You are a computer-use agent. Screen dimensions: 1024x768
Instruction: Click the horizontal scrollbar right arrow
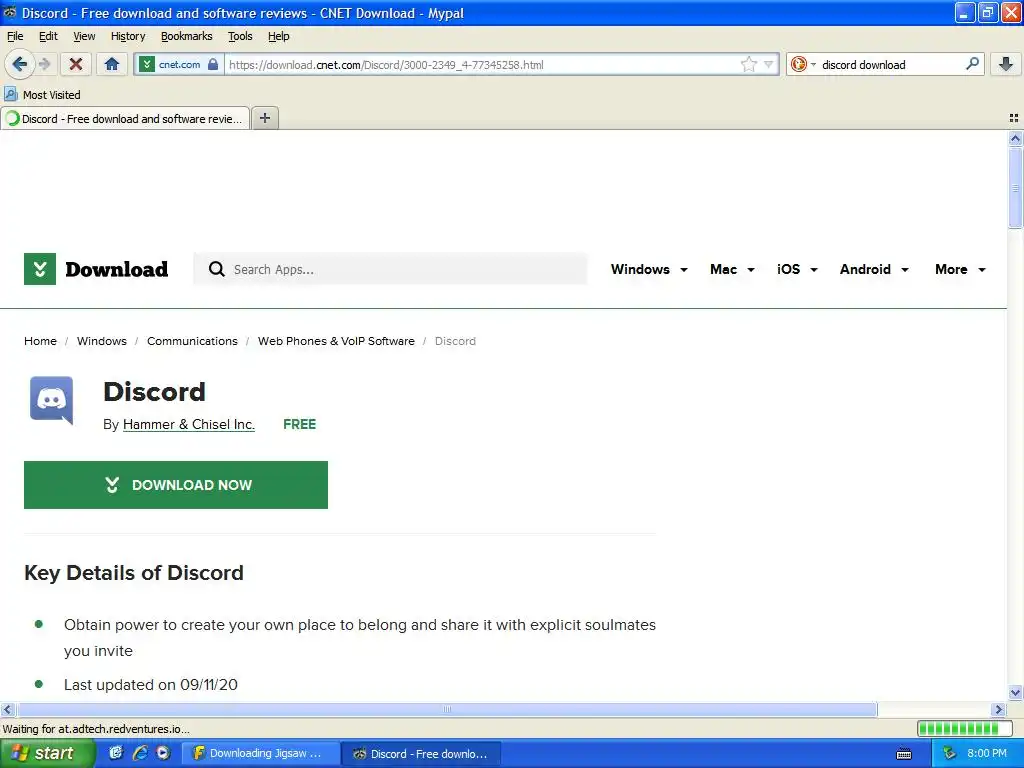click(999, 709)
